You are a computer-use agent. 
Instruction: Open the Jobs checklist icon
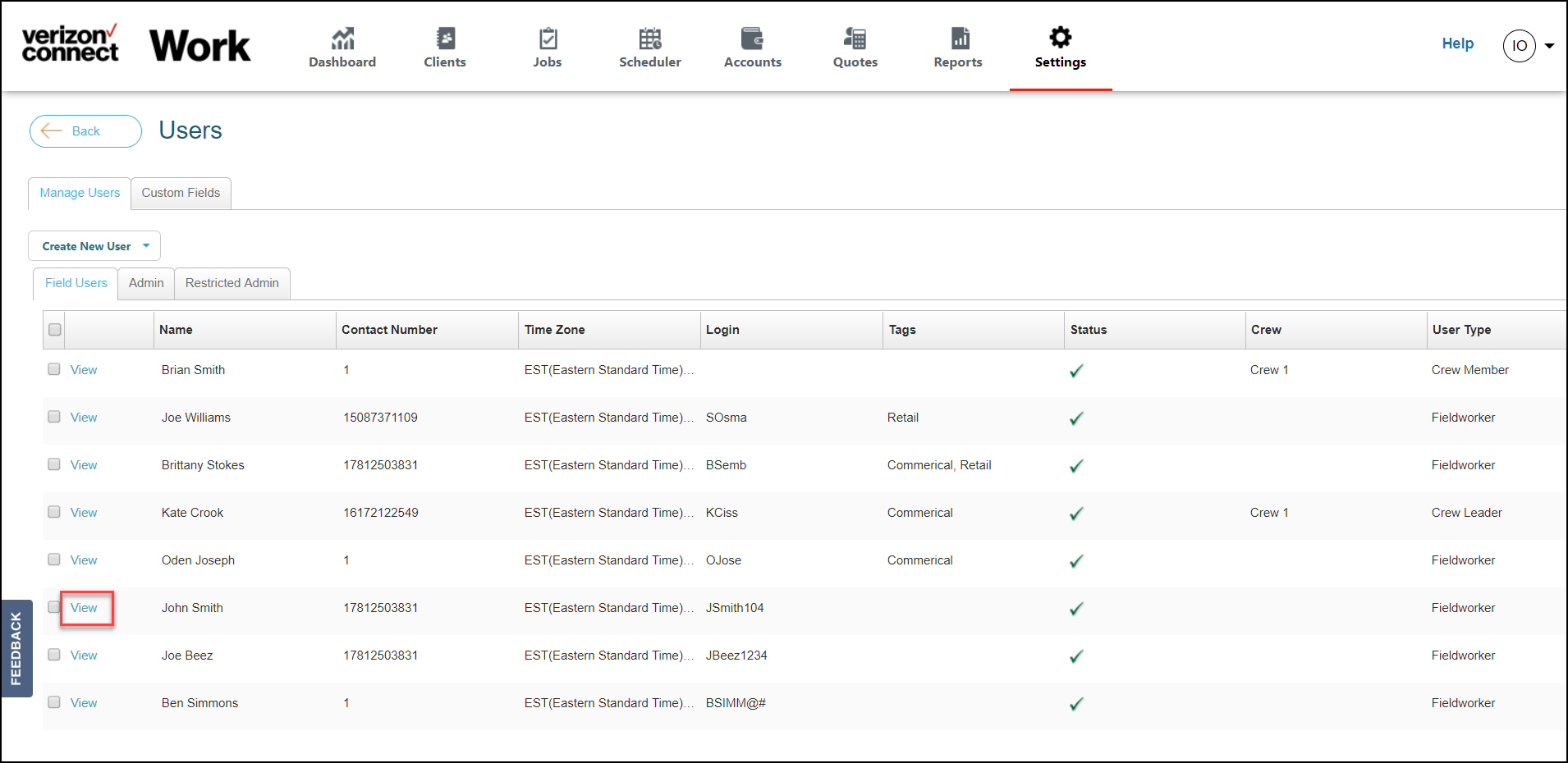pos(548,38)
